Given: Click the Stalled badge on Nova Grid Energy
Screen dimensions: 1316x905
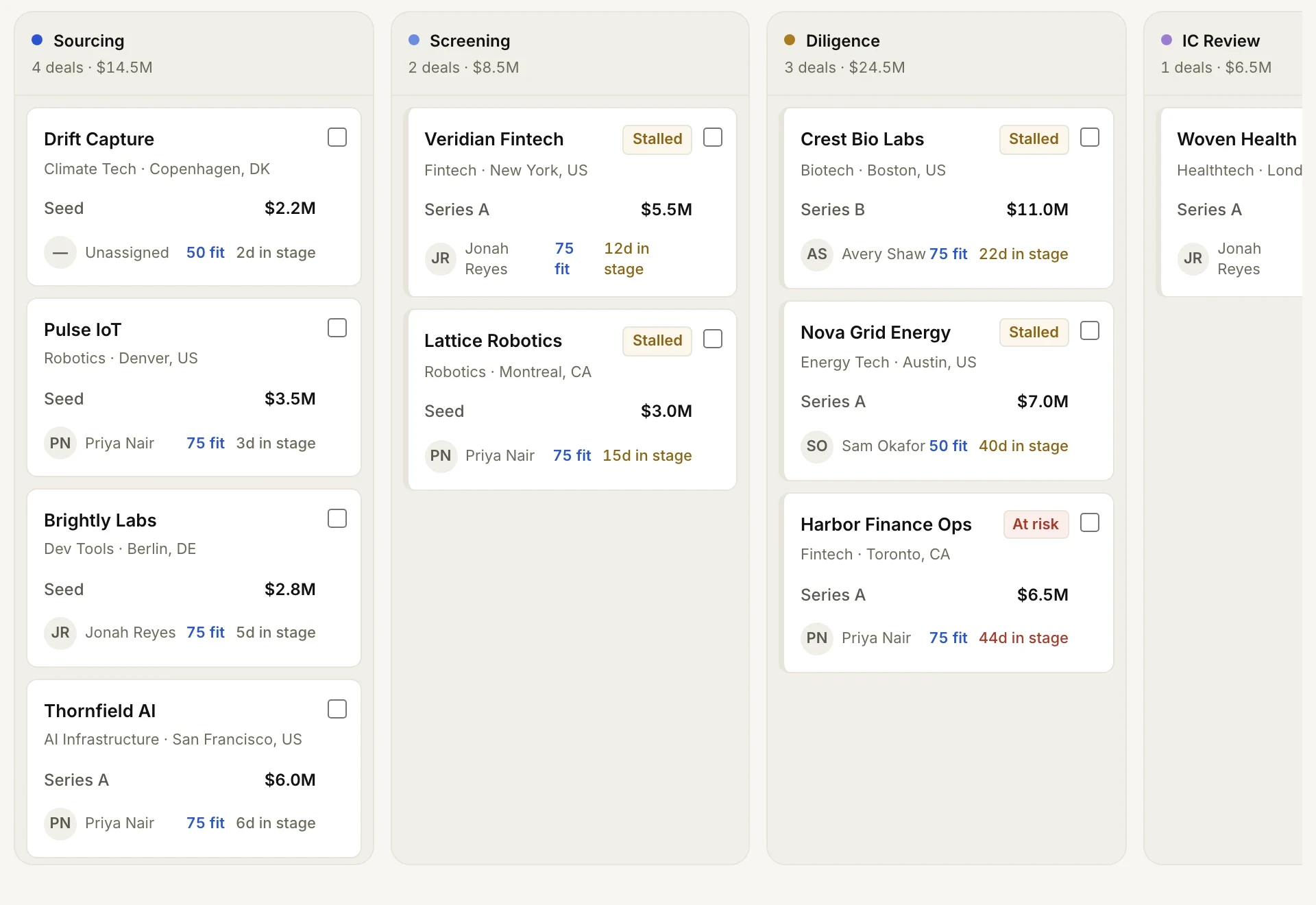Looking at the screenshot, I should 1034,332.
